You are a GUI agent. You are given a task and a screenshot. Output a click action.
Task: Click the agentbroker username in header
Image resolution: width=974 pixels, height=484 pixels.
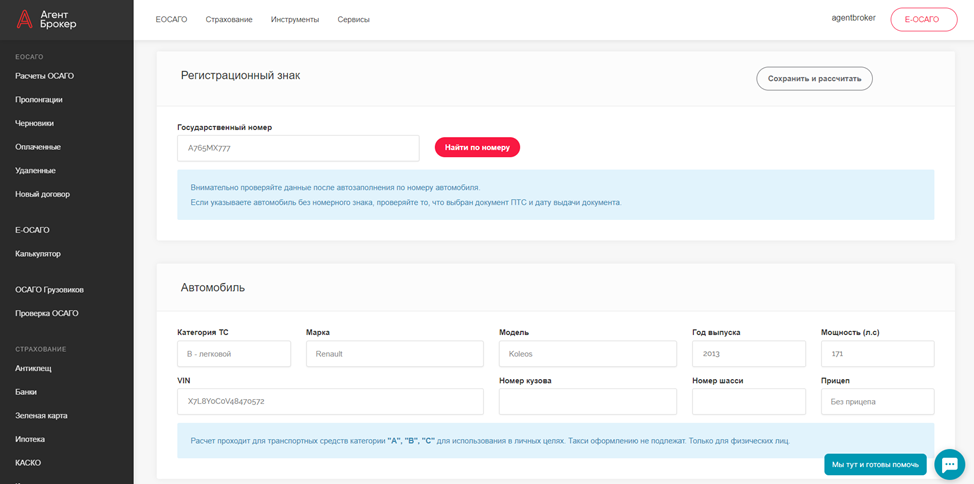[853, 18]
